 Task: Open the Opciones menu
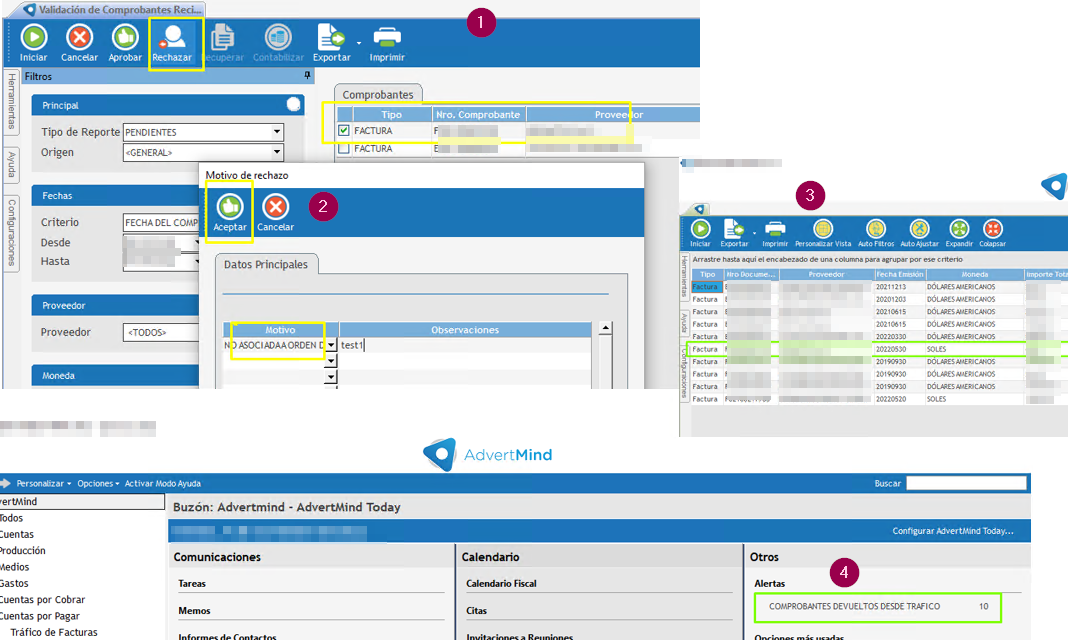pyautogui.click(x=98, y=483)
